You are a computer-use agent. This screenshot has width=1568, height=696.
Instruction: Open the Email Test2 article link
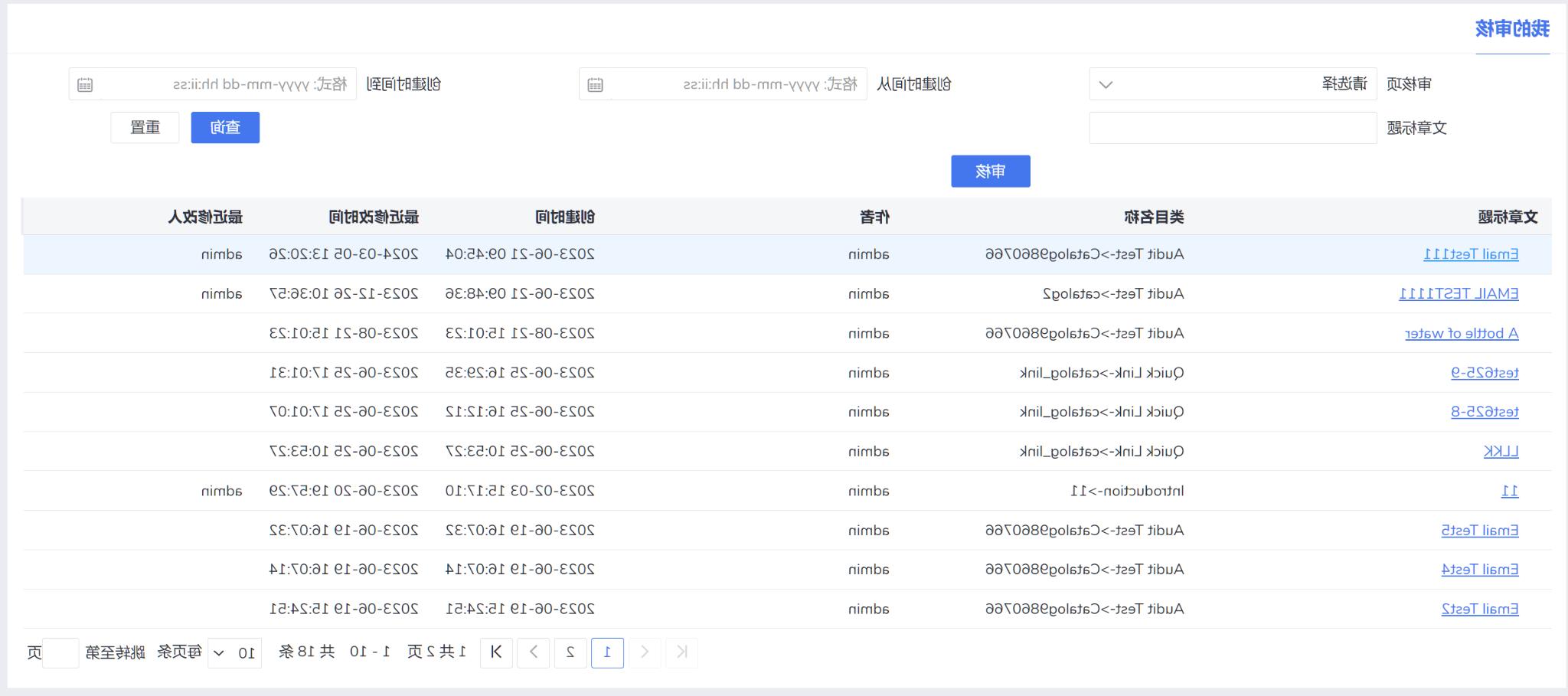tap(1480, 609)
